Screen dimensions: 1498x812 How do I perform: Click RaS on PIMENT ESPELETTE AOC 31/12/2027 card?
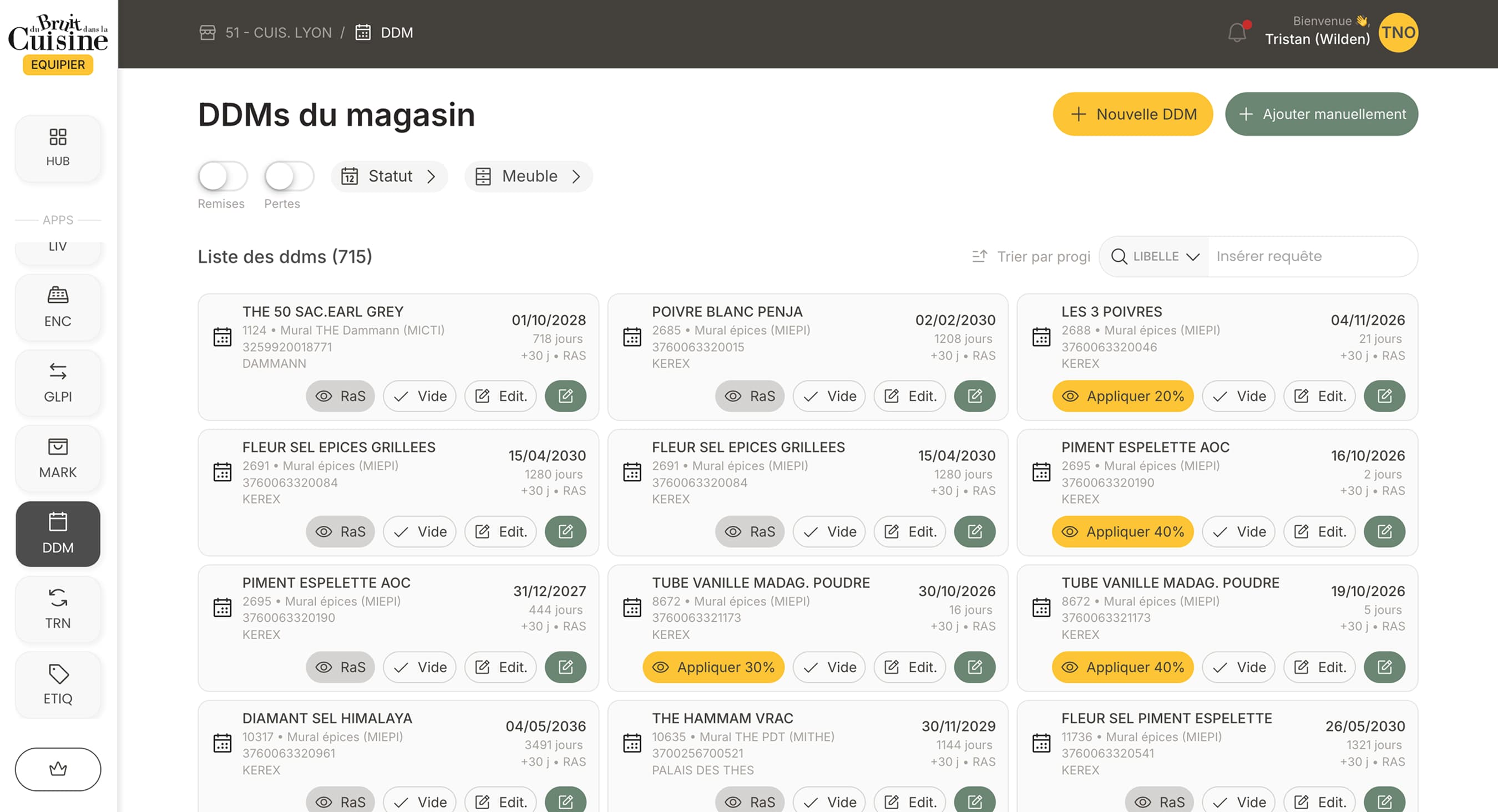pos(340,667)
